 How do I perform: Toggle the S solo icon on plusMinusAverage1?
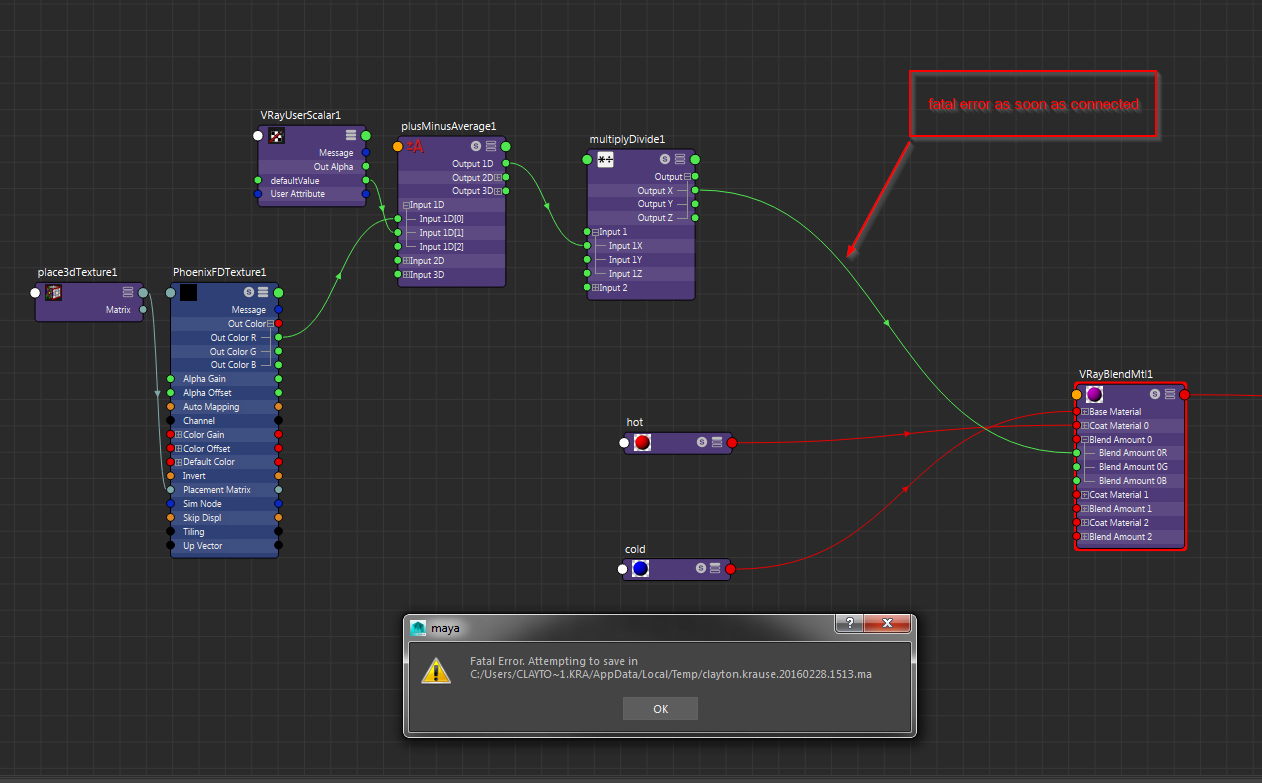pos(476,146)
